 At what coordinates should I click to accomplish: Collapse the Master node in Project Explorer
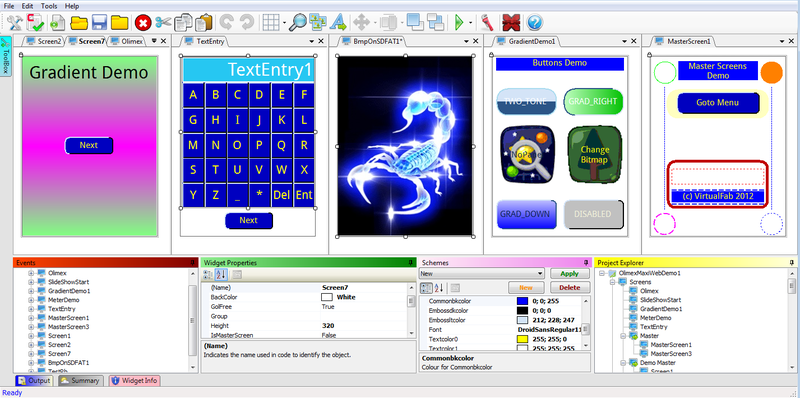point(622,336)
